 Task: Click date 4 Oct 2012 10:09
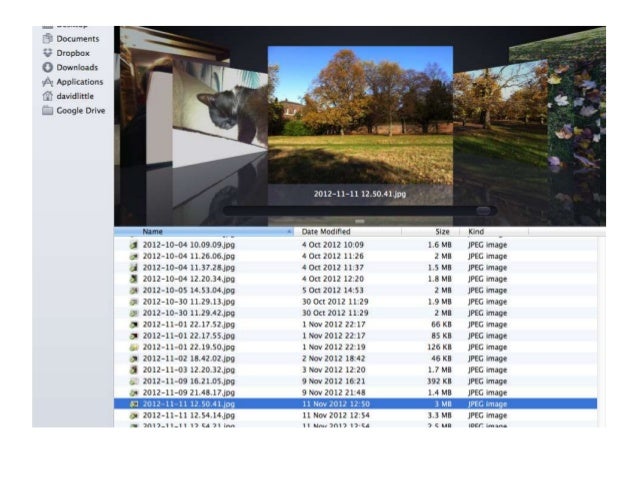coord(333,245)
